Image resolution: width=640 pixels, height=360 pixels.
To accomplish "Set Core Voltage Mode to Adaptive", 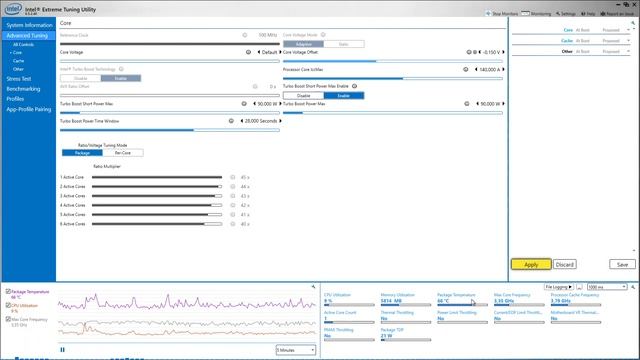I will click(x=303, y=44).
